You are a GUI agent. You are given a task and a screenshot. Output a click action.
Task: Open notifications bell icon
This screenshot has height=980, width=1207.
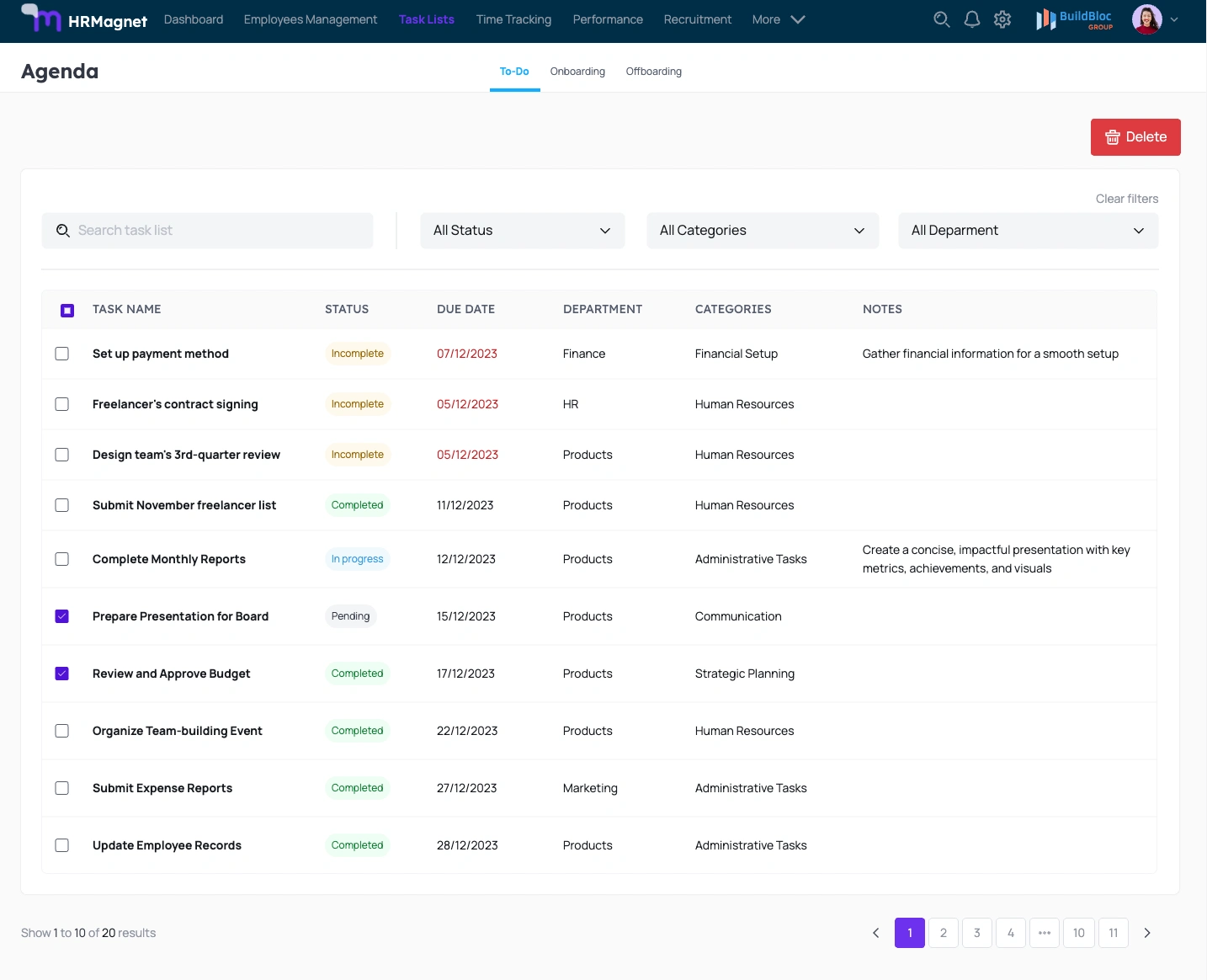coord(972,19)
